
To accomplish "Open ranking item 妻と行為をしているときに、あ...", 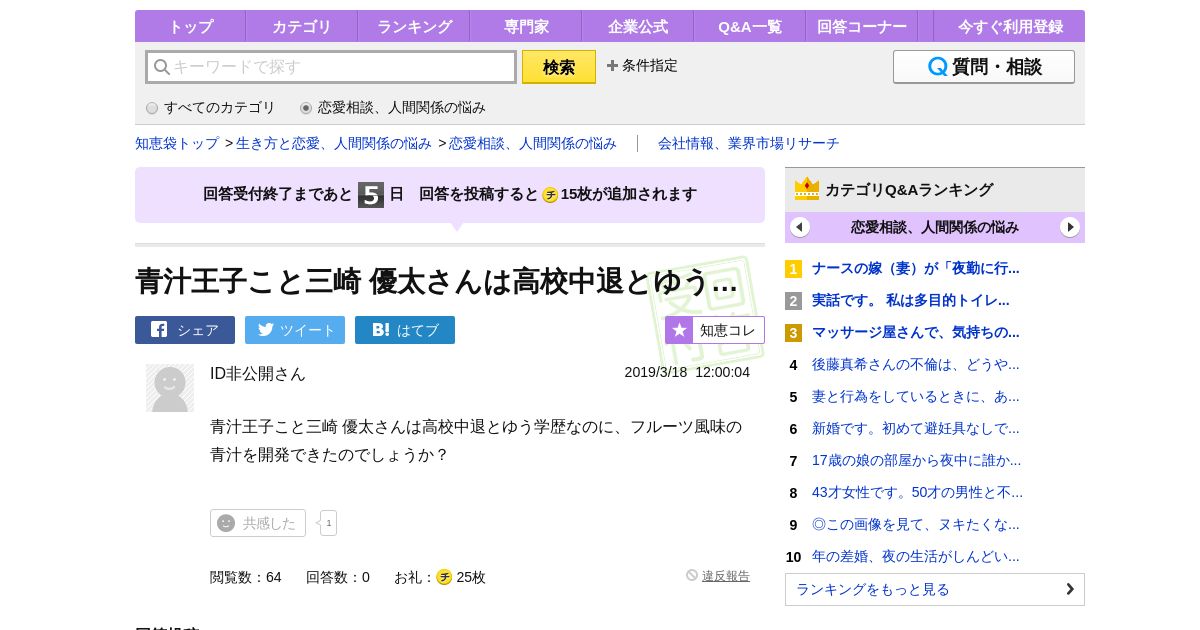I will coord(916,396).
